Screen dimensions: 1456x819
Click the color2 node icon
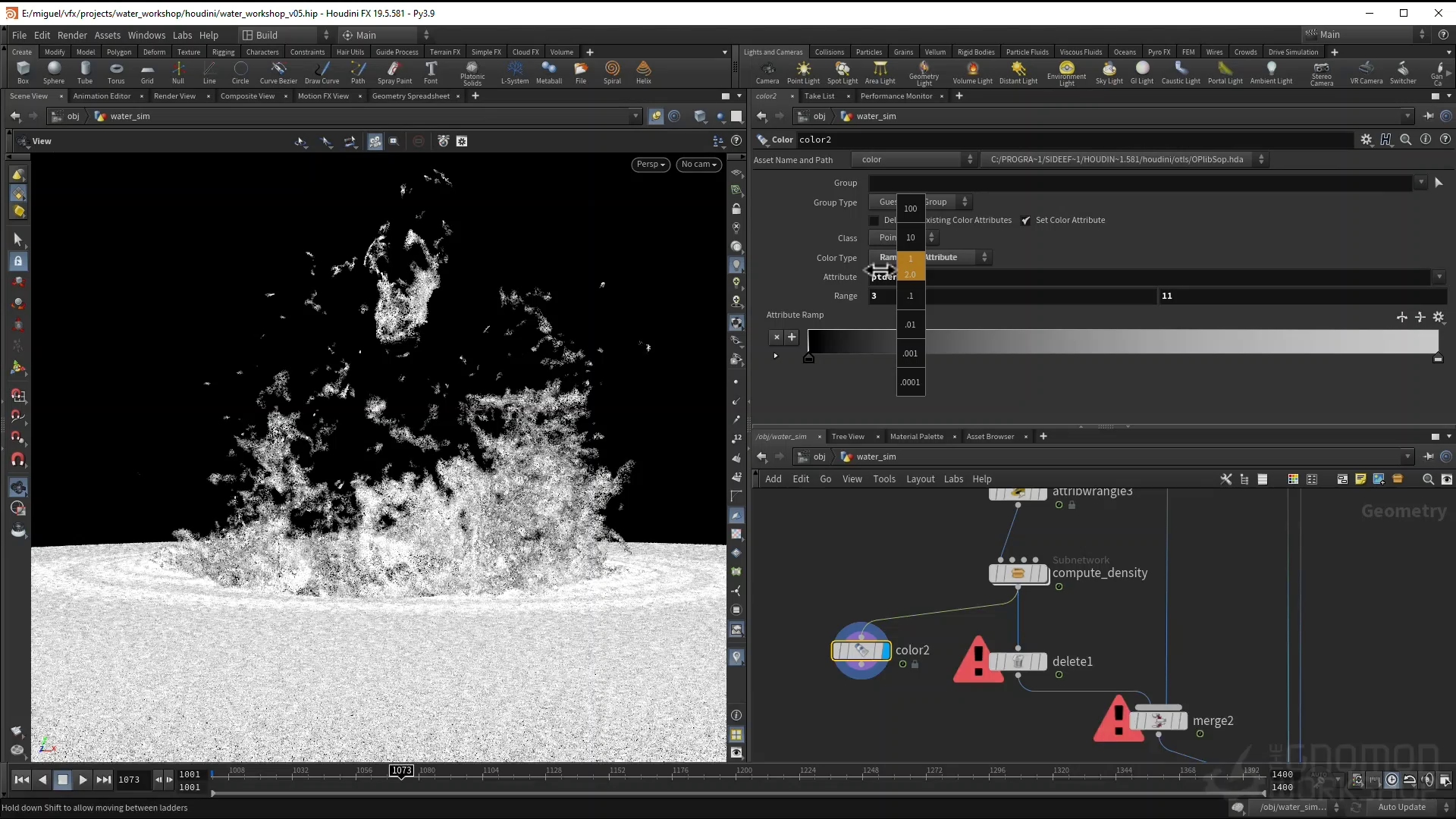[x=861, y=651]
